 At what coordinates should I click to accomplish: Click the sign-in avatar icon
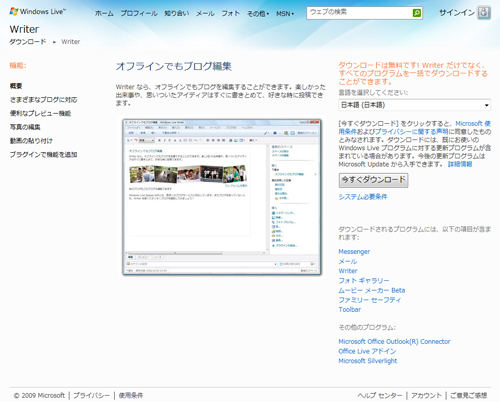pyautogui.click(x=484, y=13)
